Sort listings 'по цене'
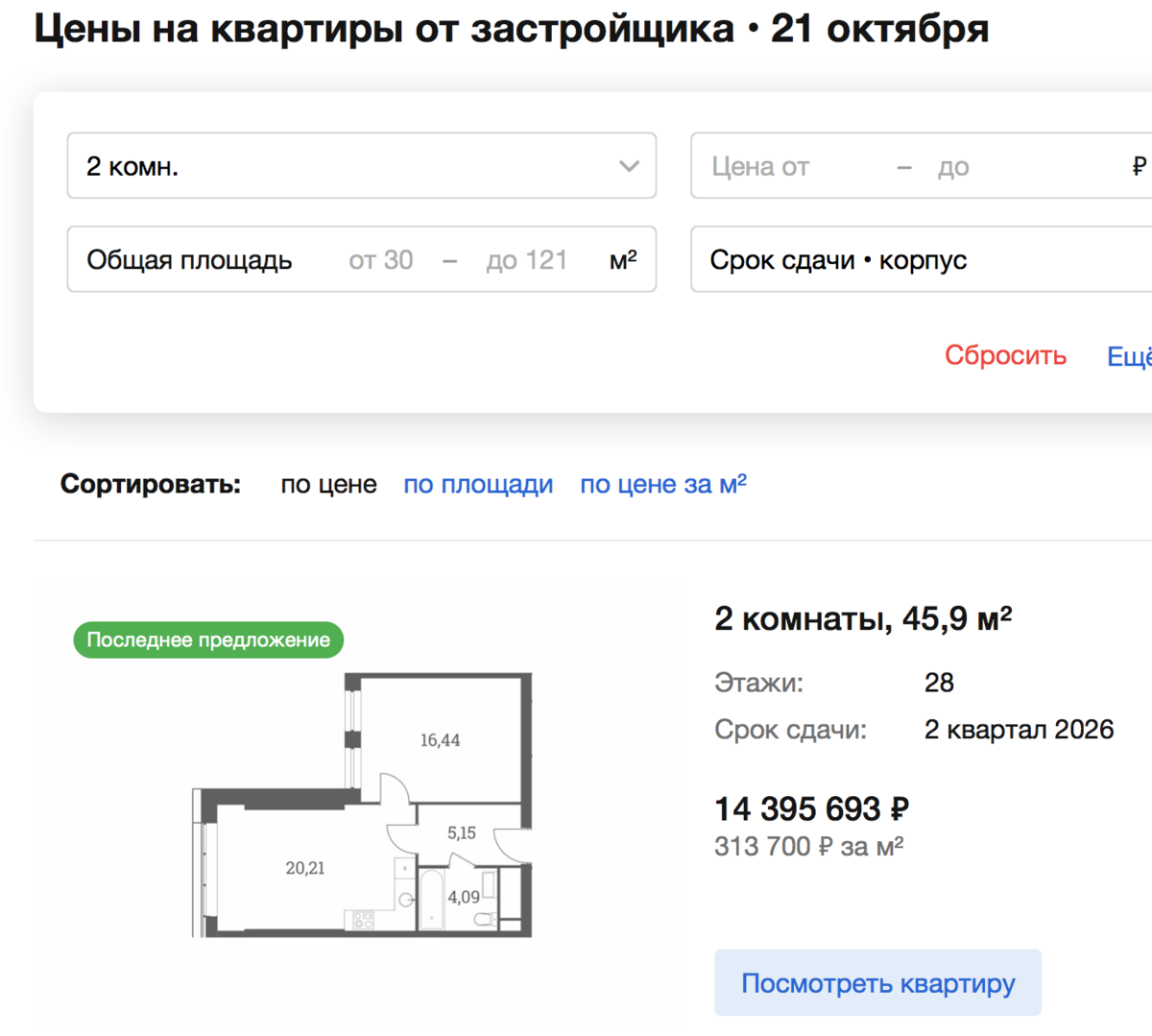This screenshot has width=1152, height=1036. click(x=328, y=484)
